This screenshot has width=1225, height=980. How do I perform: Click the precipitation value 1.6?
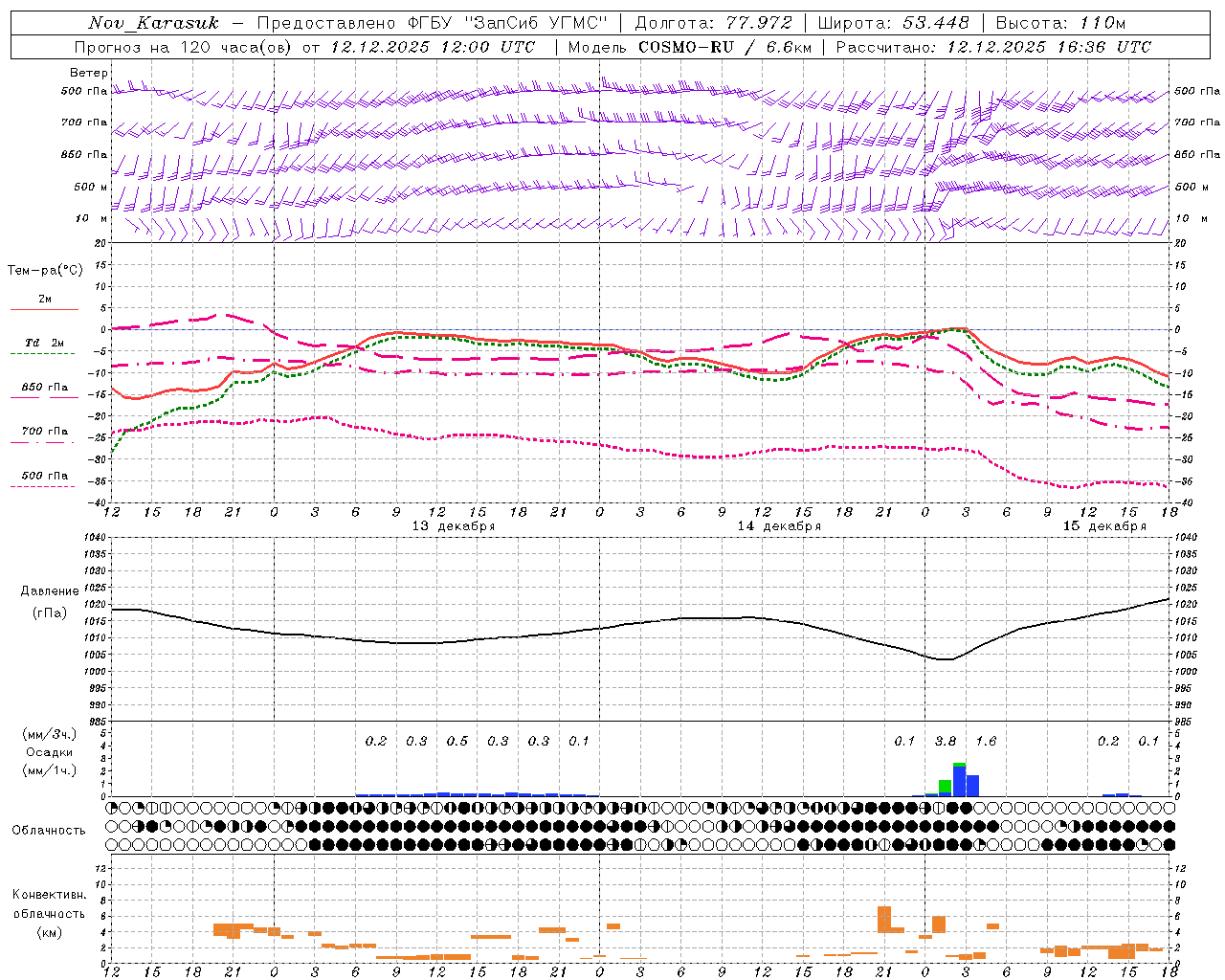click(x=986, y=741)
